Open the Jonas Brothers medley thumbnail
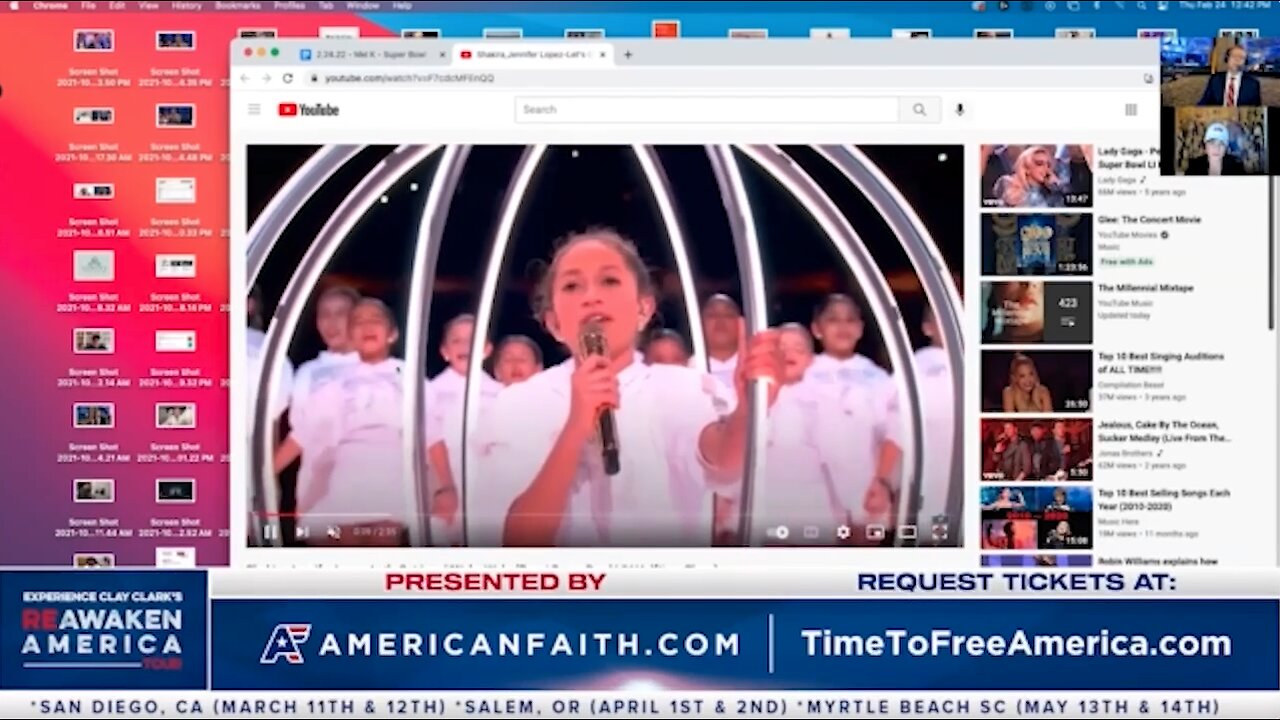This screenshot has height=720, width=1280. (x=1036, y=449)
